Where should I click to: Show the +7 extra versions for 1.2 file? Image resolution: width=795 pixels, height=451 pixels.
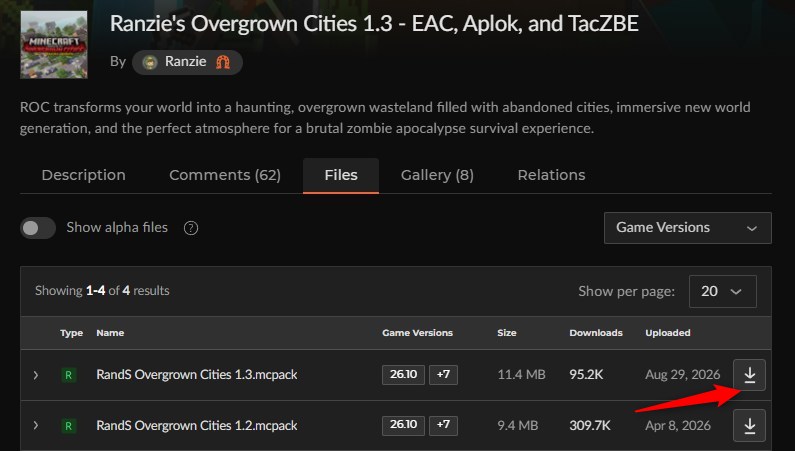[443, 425]
